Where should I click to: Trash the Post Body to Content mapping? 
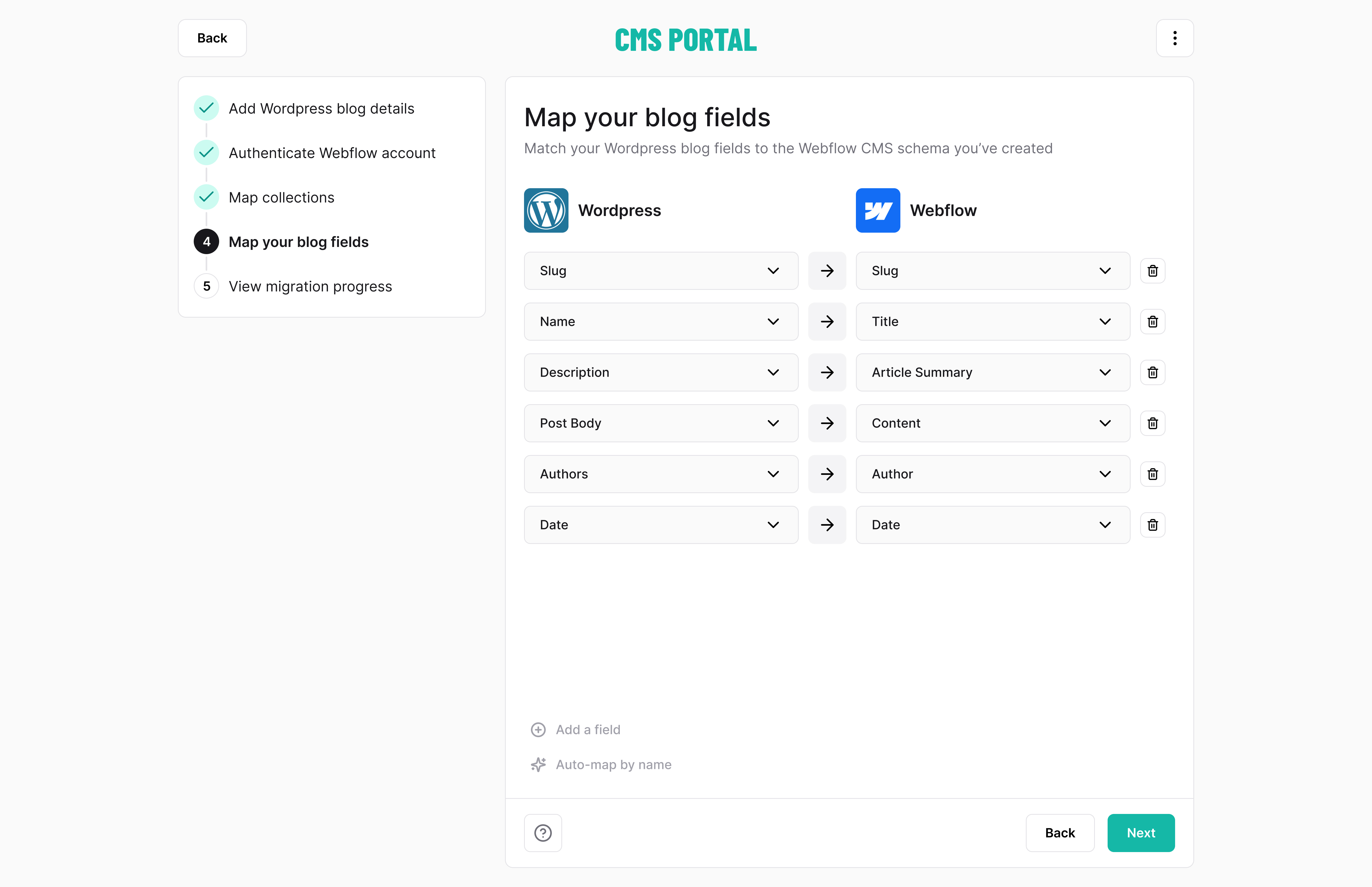[x=1152, y=423]
